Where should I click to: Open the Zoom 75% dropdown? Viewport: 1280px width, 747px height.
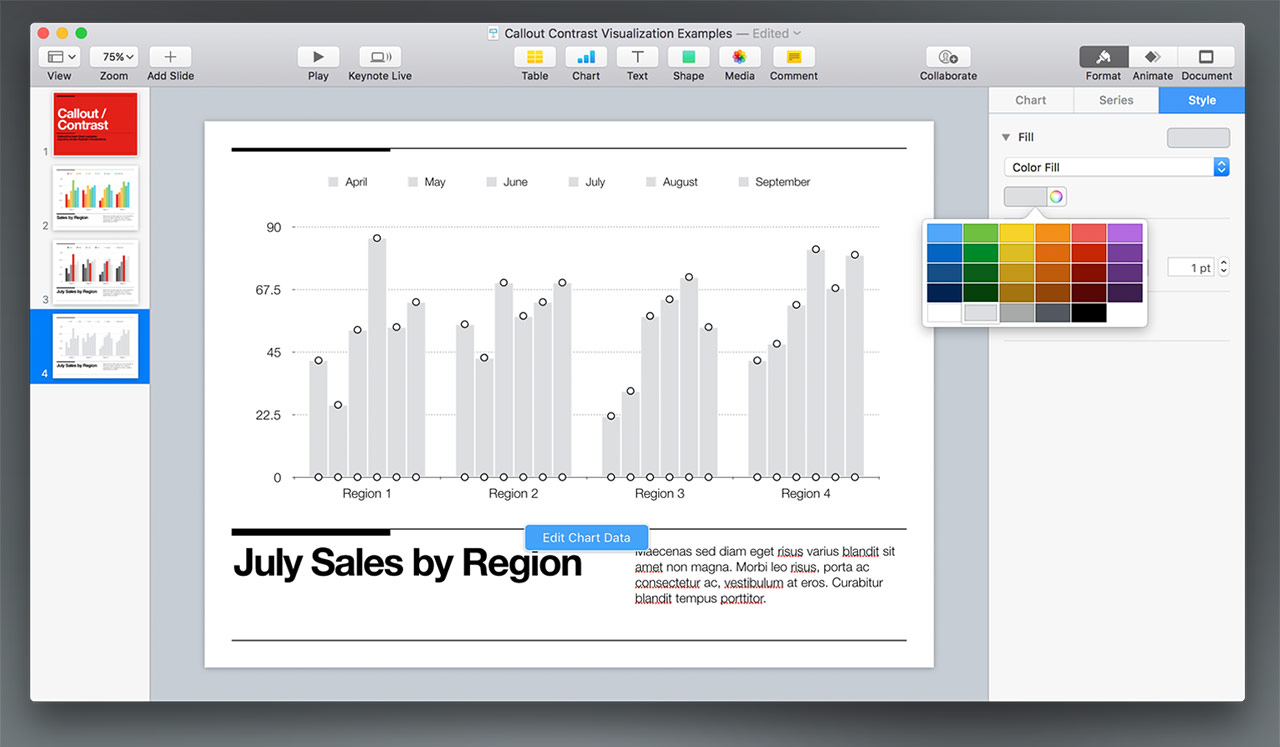click(114, 58)
